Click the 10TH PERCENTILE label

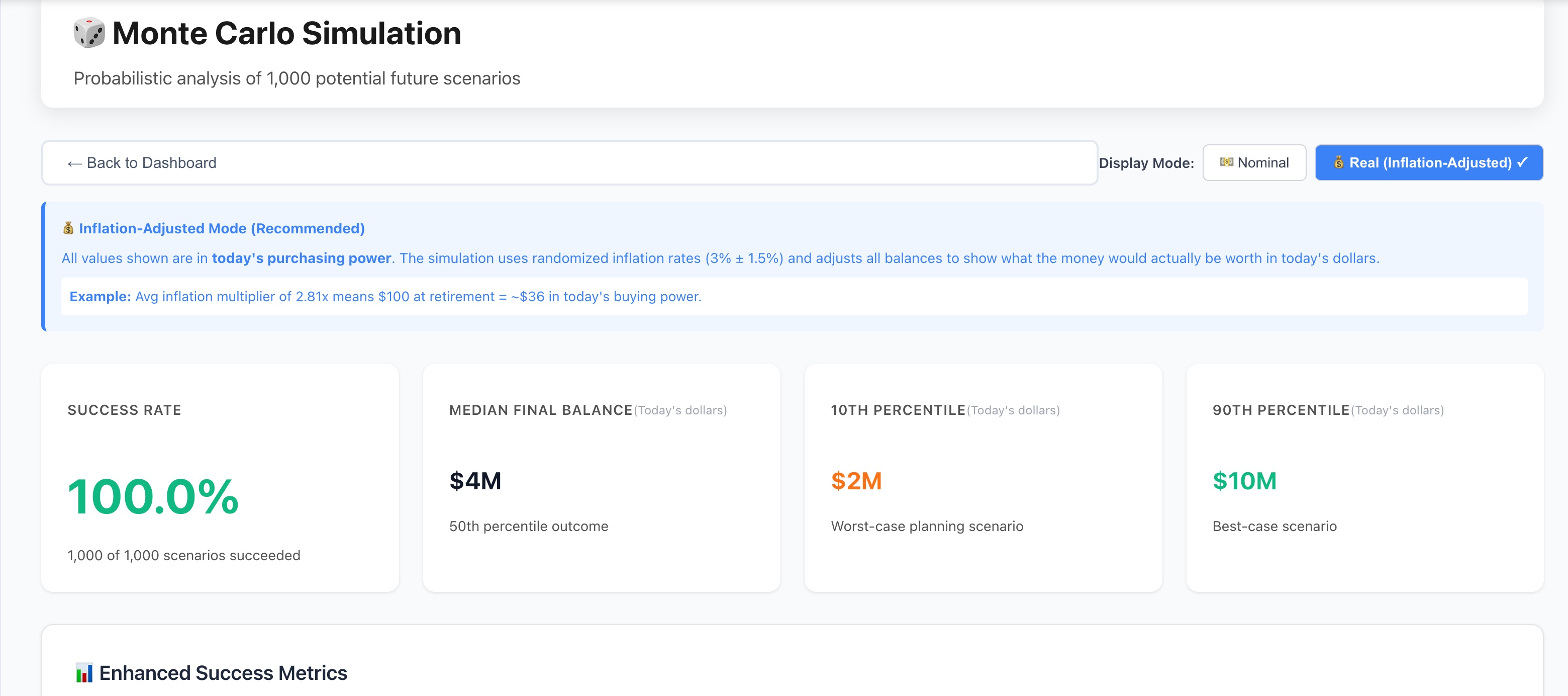pos(898,410)
